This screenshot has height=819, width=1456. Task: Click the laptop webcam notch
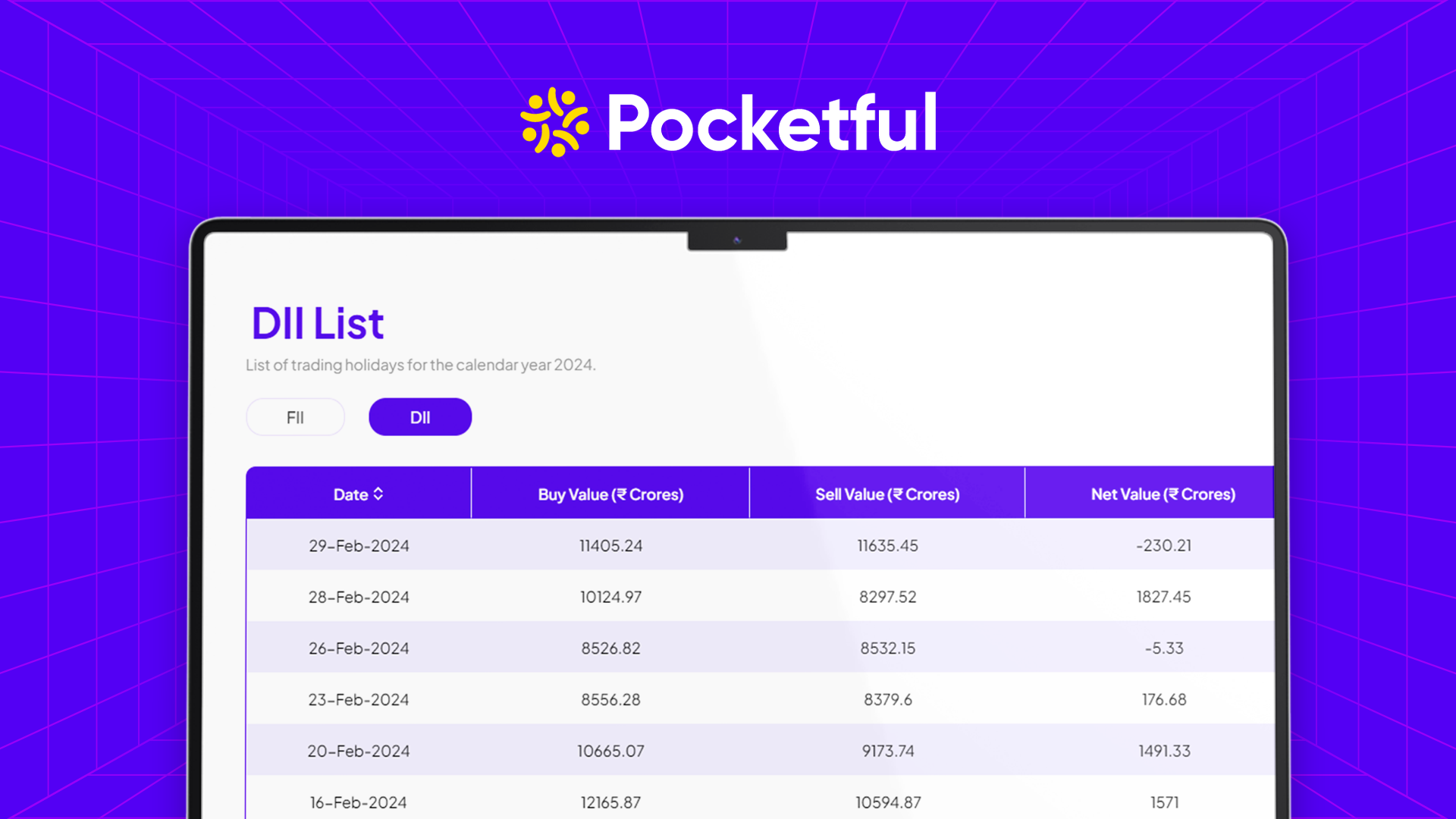tap(736, 240)
